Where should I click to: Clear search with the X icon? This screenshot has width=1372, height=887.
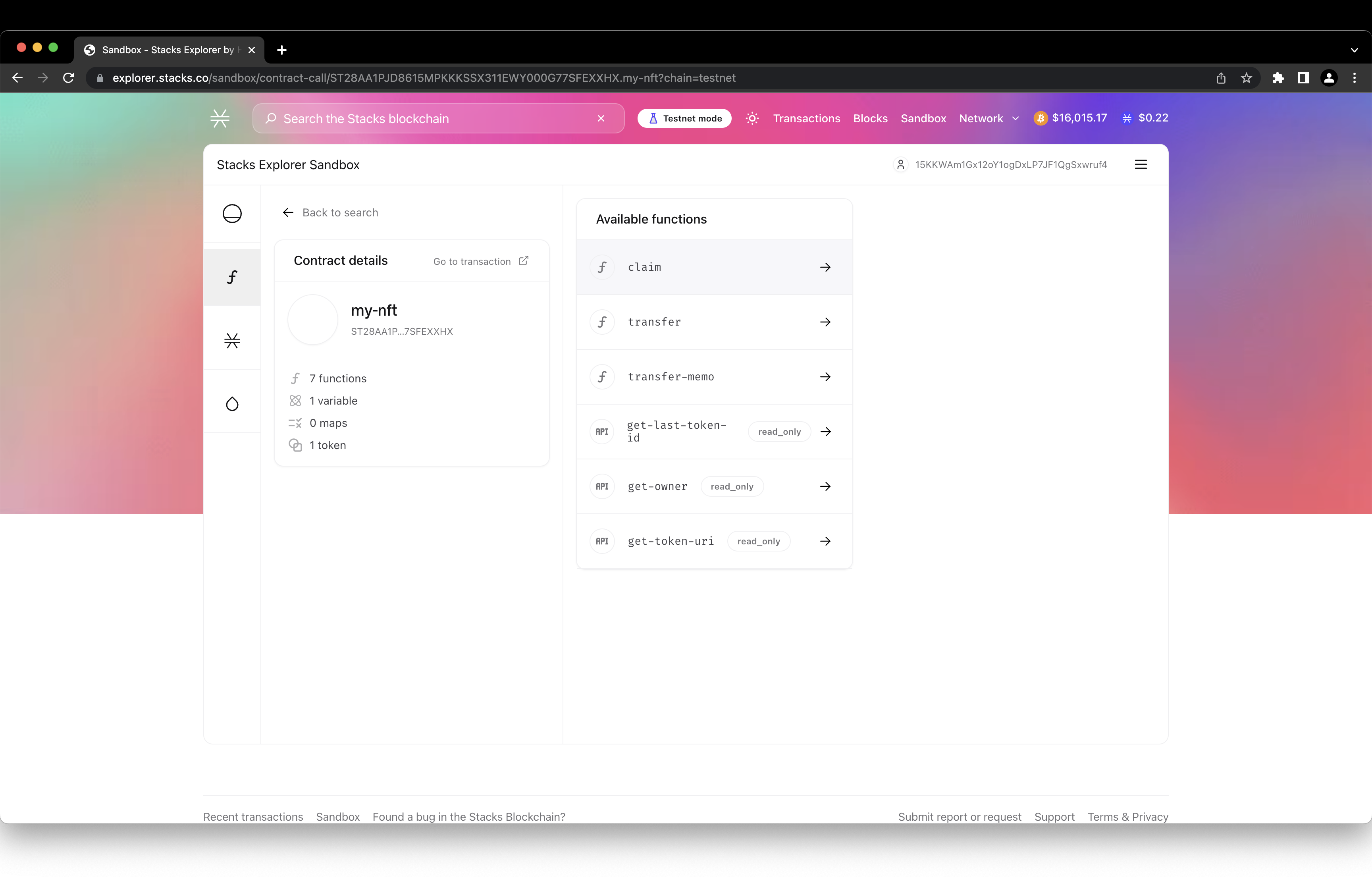tap(601, 119)
